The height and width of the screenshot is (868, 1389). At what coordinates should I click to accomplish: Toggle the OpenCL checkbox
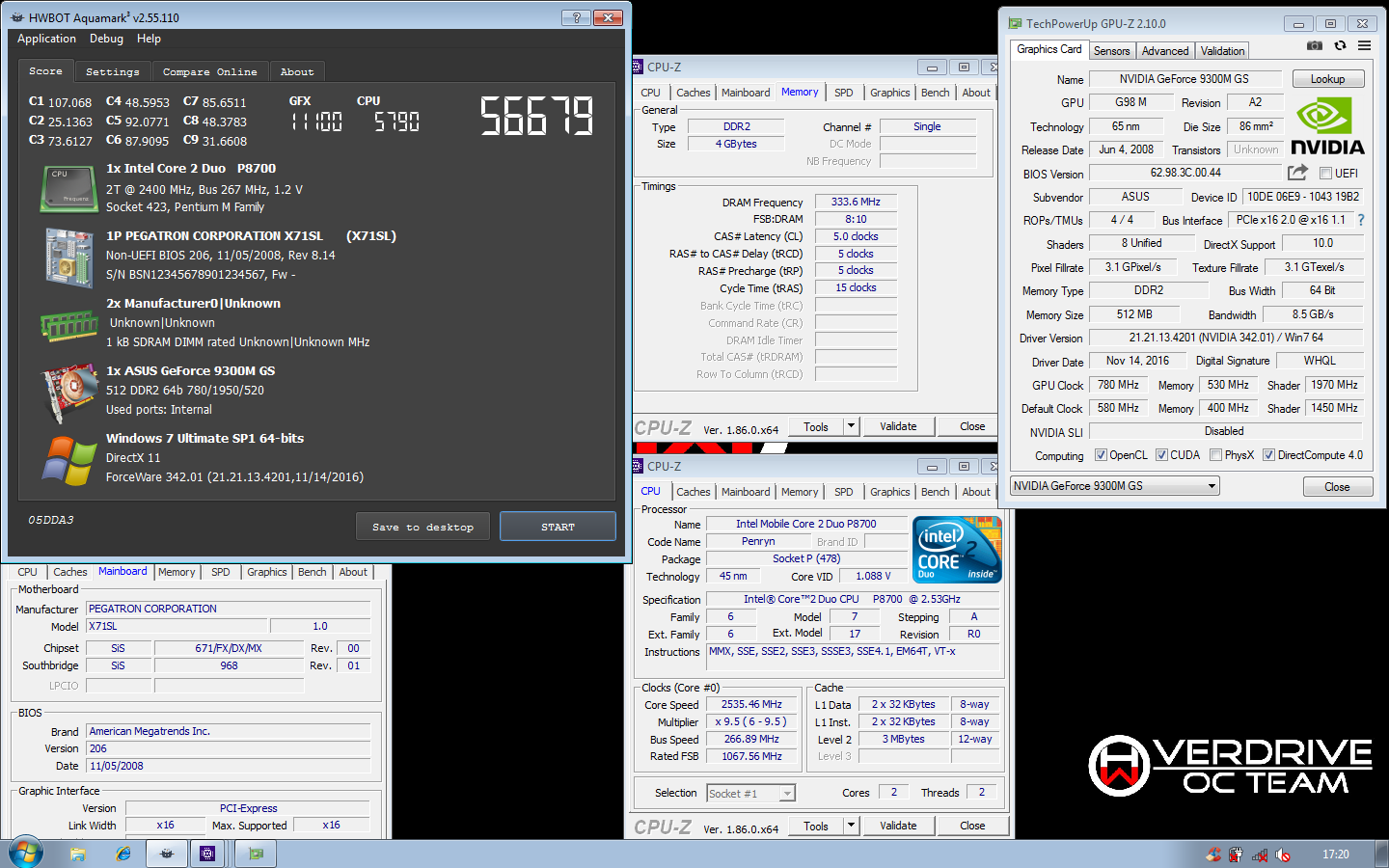coord(1101,455)
